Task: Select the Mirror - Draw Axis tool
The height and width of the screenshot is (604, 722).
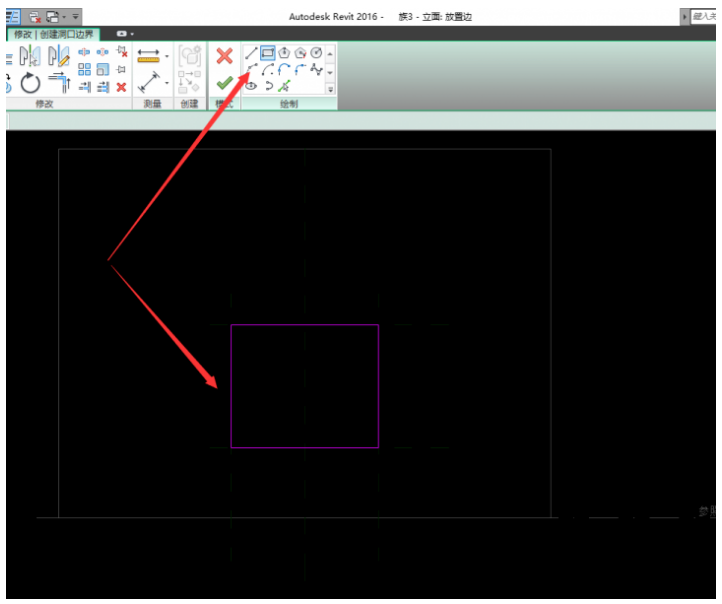Action: (x=59, y=56)
